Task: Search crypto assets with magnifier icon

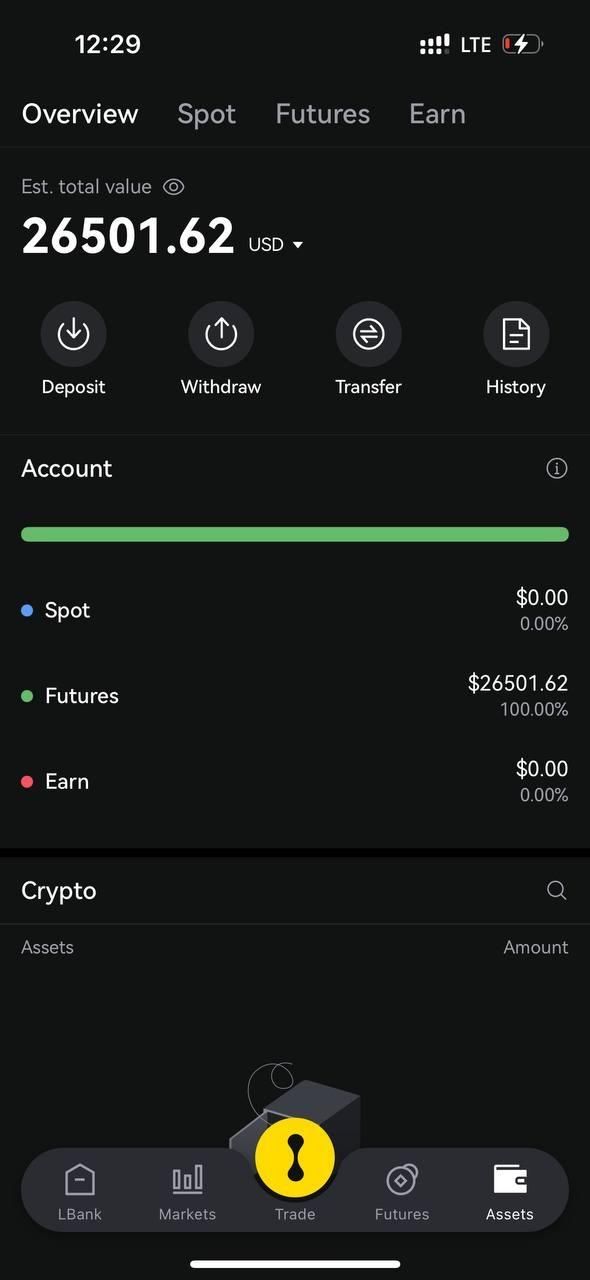Action: (557, 890)
